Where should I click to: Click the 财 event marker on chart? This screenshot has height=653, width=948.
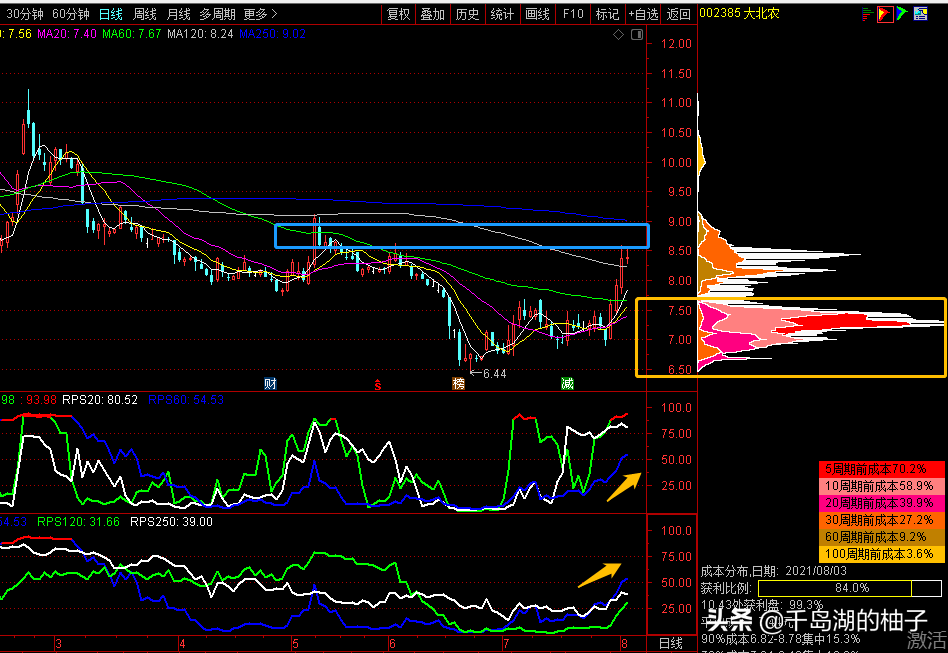(270, 384)
